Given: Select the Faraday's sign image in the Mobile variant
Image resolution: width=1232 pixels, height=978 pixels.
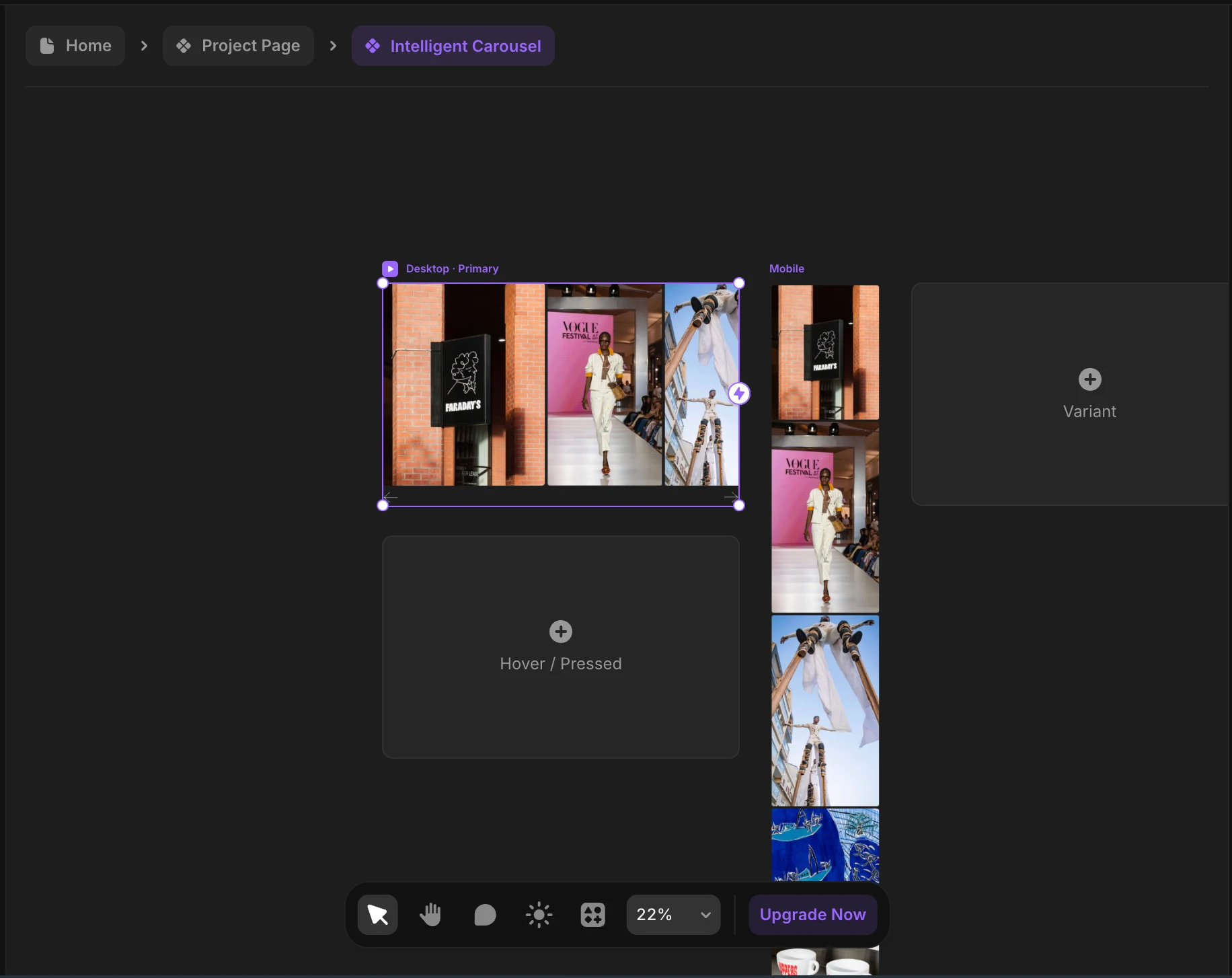Looking at the screenshot, I should (825, 352).
